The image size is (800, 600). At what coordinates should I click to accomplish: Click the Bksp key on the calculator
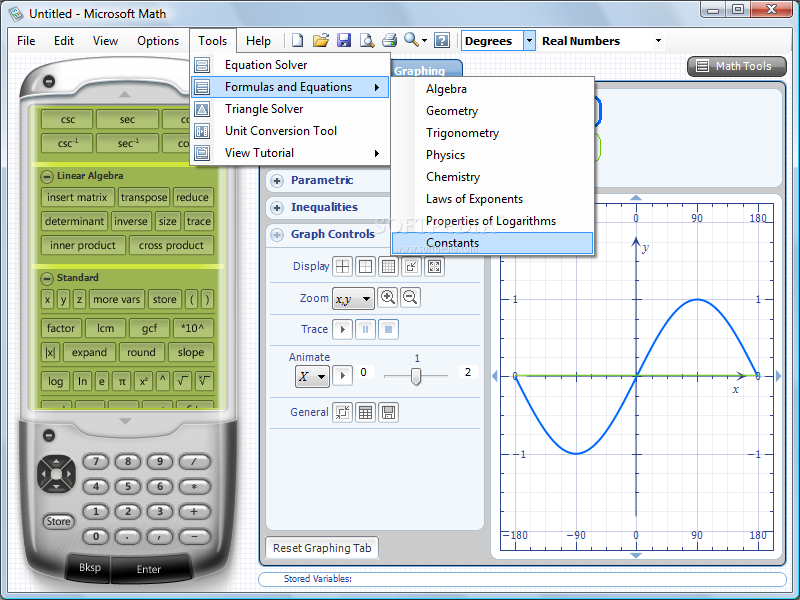(90, 567)
